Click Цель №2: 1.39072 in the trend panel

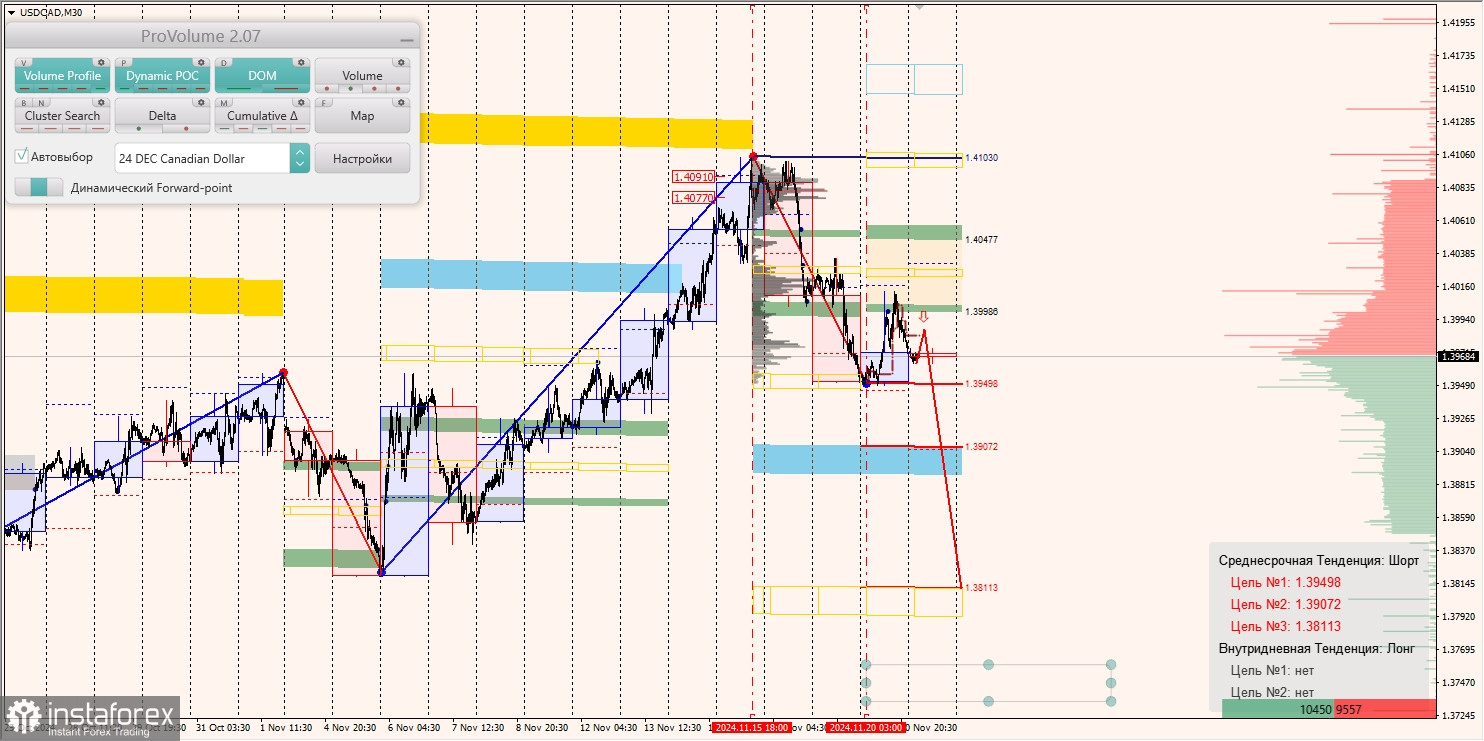click(x=1285, y=604)
